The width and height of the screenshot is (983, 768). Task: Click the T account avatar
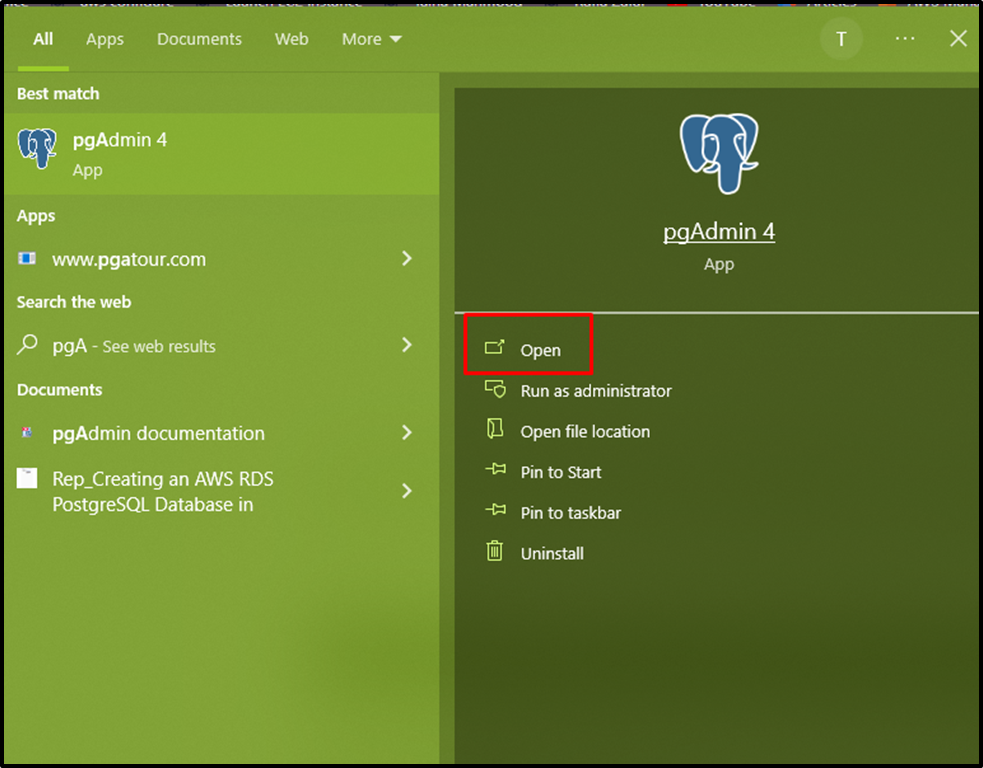pos(841,38)
